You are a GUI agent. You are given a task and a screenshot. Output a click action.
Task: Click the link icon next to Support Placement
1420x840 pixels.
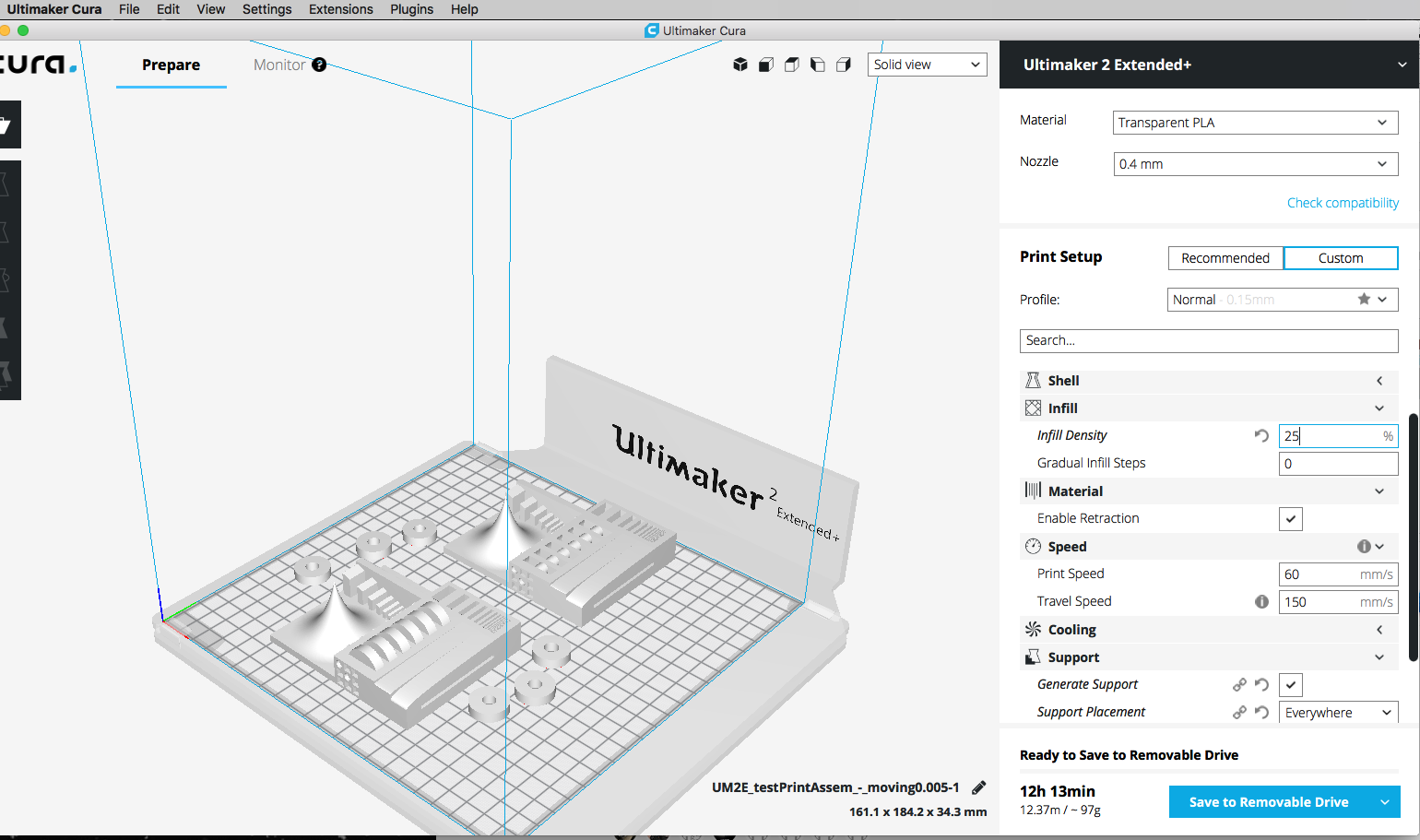click(x=1239, y=712)
